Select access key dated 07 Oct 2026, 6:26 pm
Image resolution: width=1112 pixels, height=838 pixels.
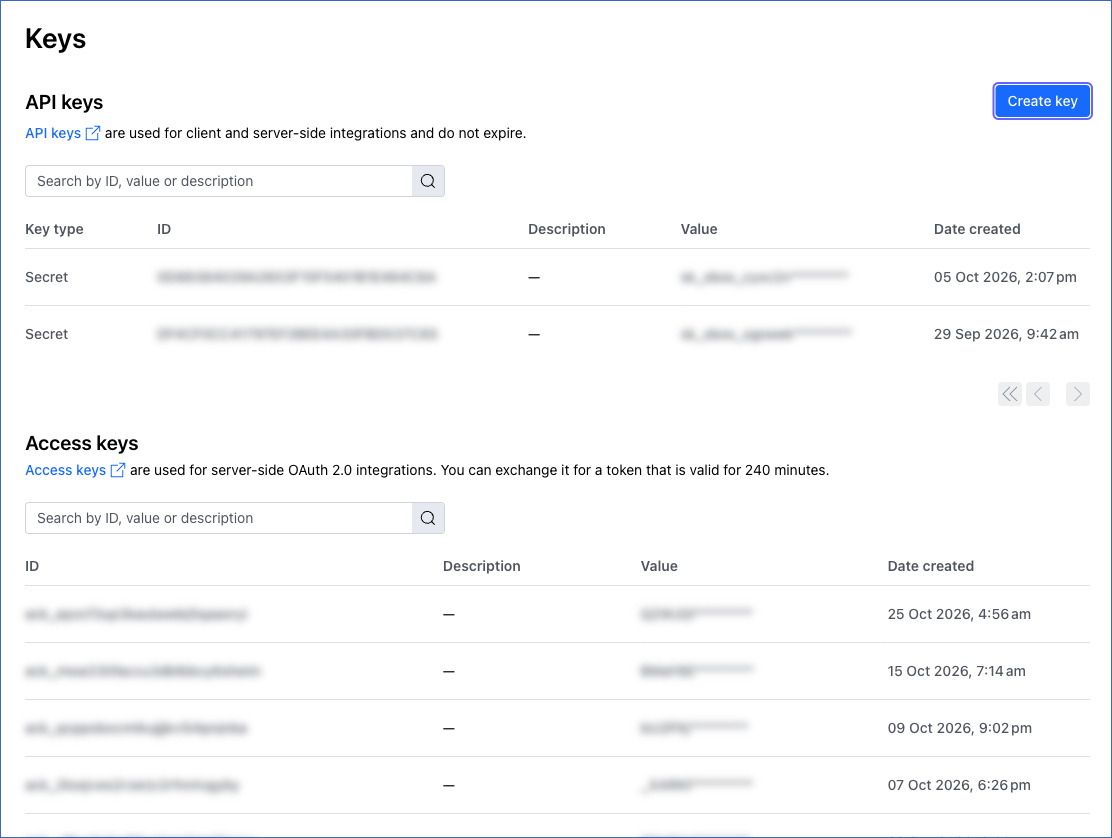(x=557, y=785)
